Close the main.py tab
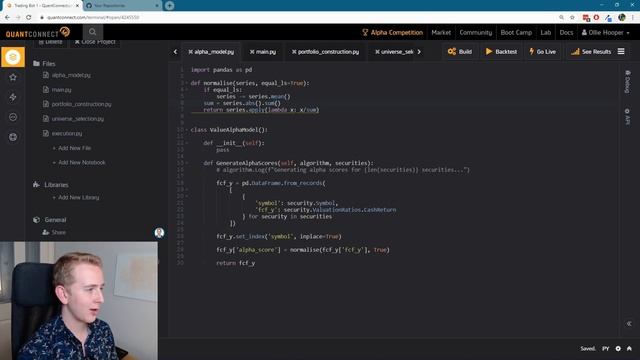This screenshot has width=640, height=360. 252,52
